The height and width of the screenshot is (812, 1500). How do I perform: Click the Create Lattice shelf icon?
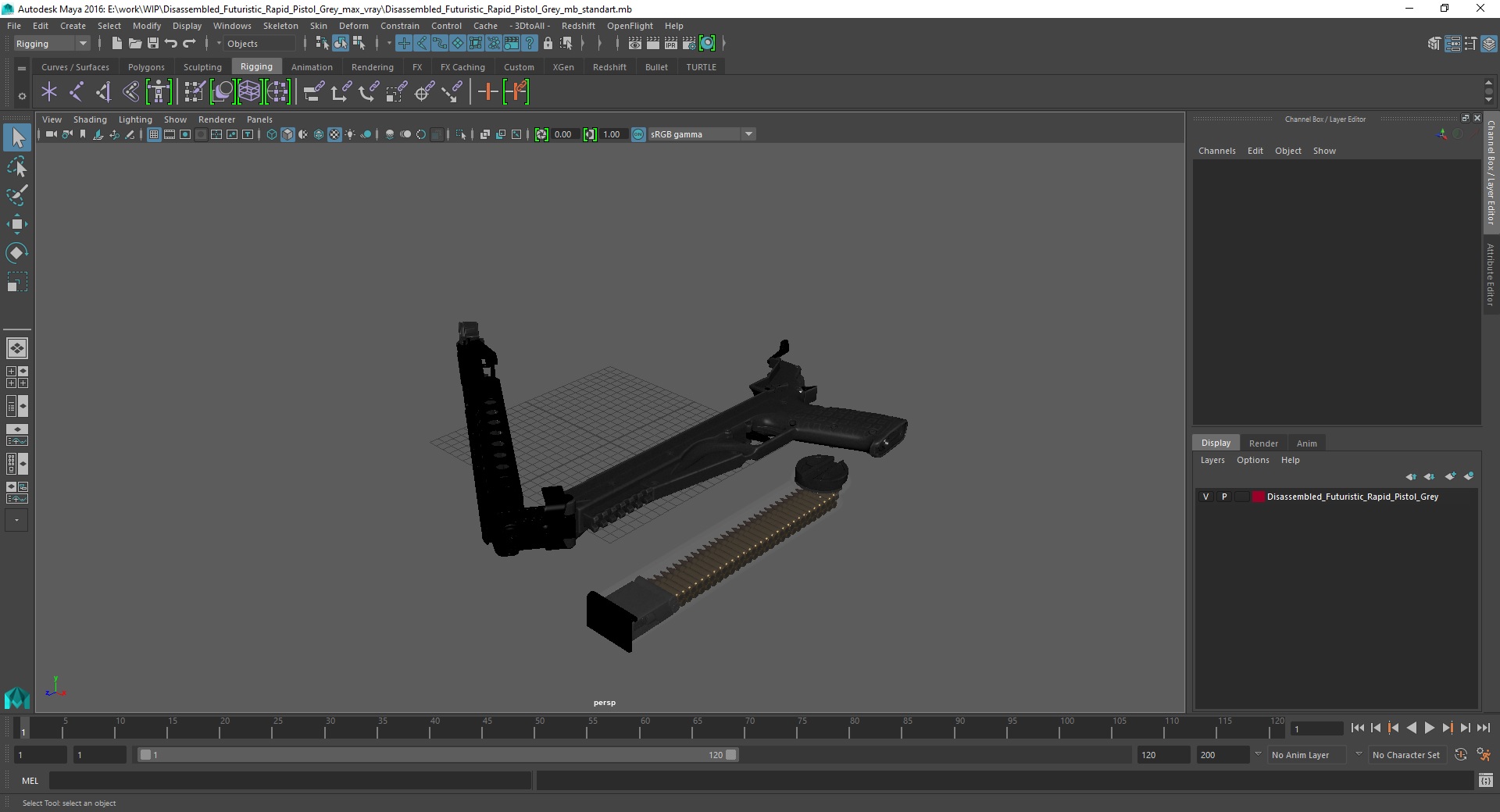click(250, 92)
